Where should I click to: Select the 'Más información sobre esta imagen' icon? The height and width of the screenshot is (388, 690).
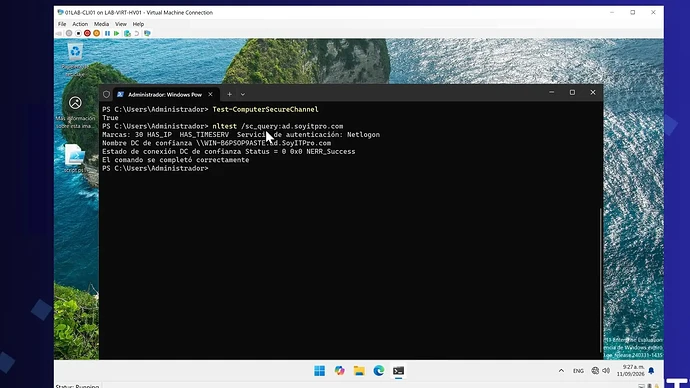tap(75, 112)
